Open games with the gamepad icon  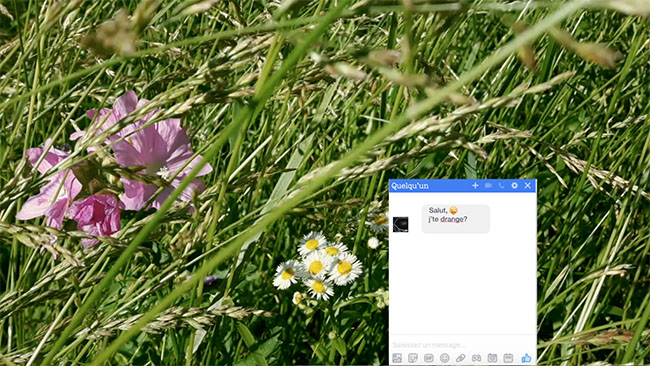tap(476, 358)
